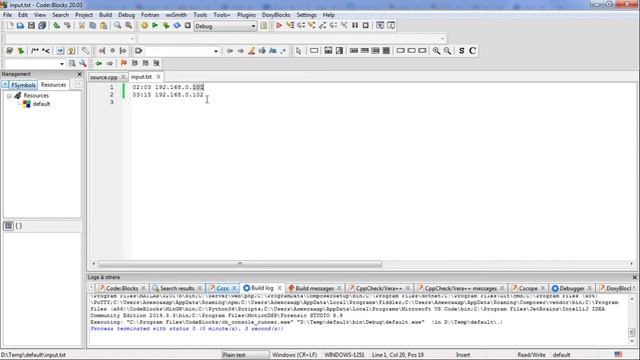Screen dimensions: 640x360
Task: Open the Plugins menu
Action: tap(246, 15)
